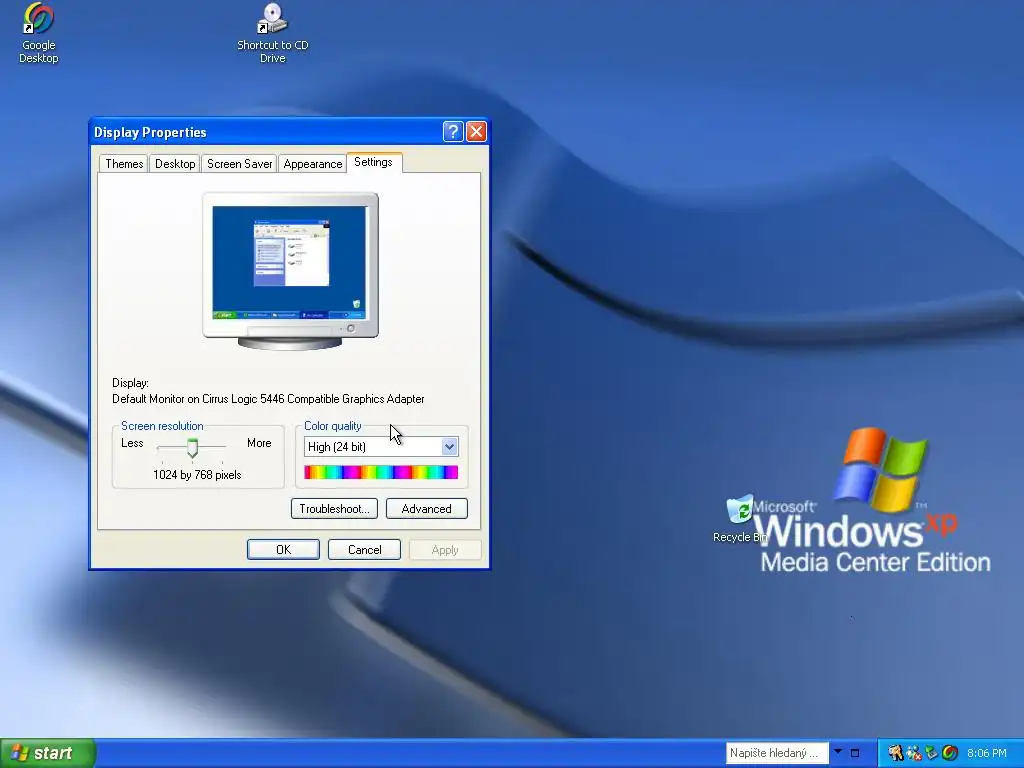Open the desktop search options arrow

point(838,752)
